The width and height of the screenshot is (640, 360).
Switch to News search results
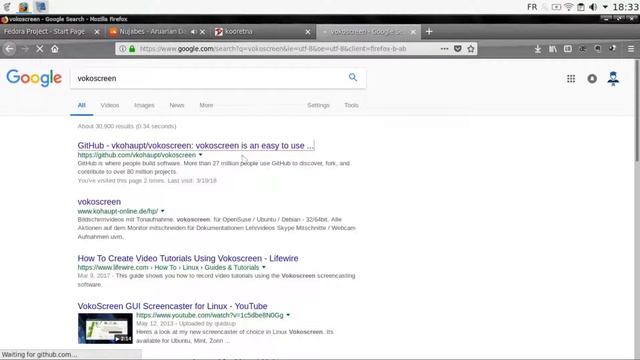pos(177,105)
